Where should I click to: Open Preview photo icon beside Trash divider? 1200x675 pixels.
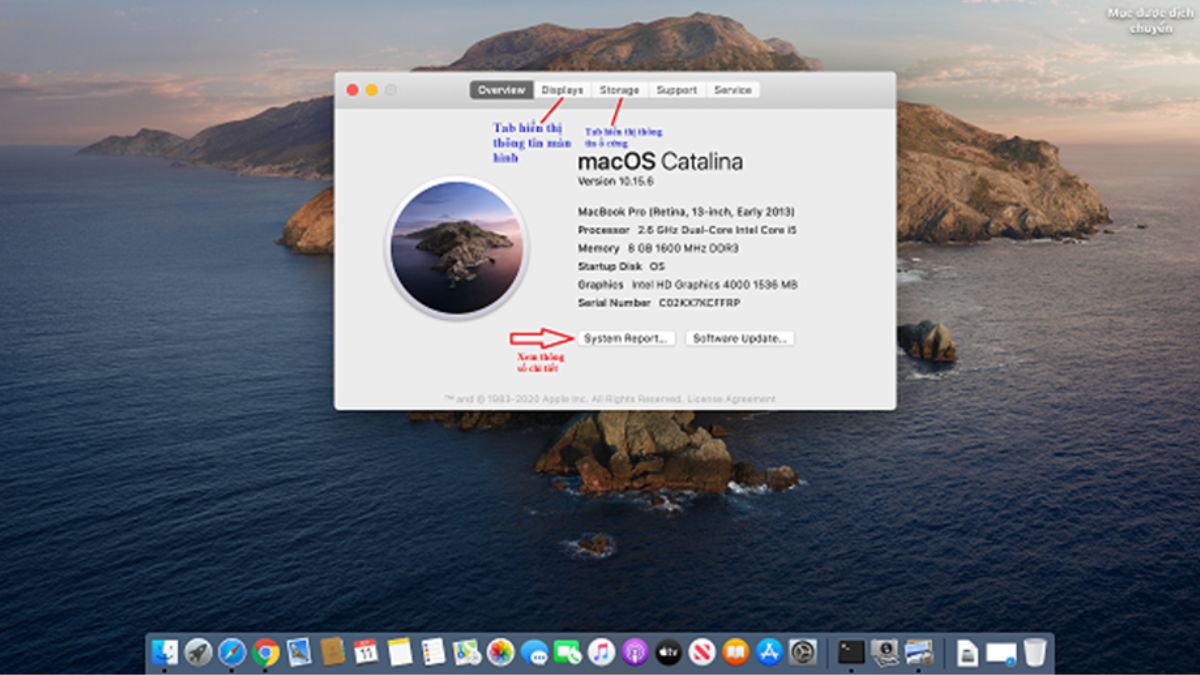click(x=919, y=653)
